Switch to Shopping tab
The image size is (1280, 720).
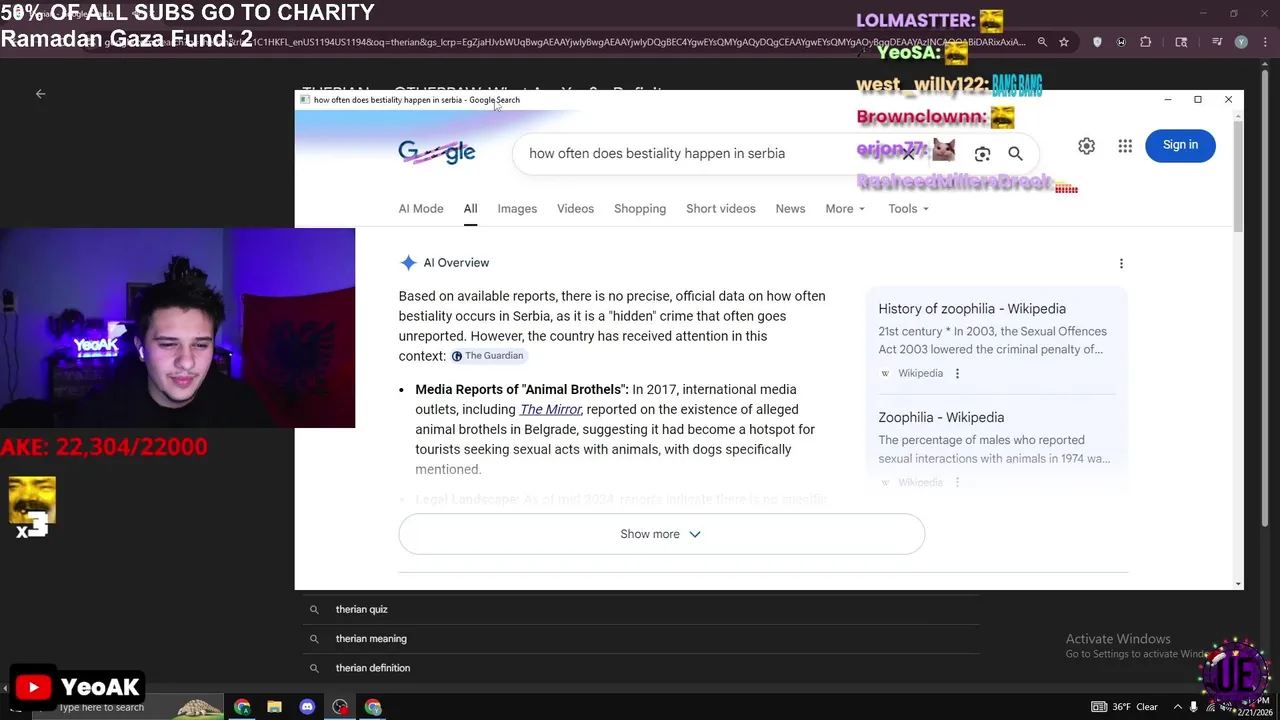click(x=640, y=209)
